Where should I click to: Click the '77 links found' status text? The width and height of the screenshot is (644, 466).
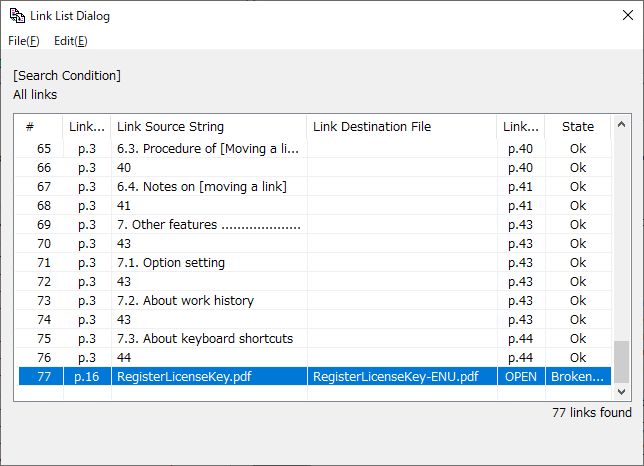591,413
